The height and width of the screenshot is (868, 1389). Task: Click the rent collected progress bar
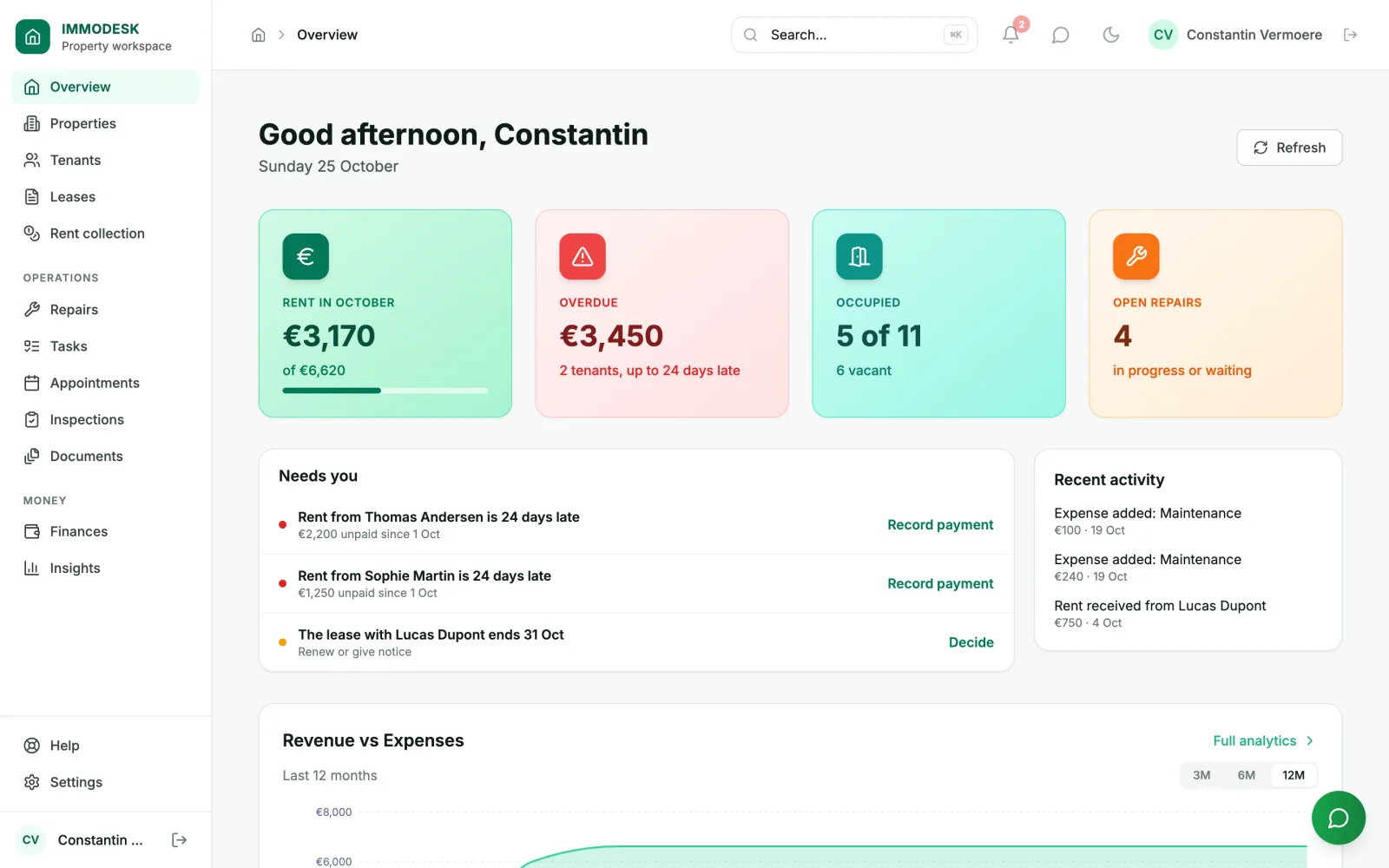[385, 391]
